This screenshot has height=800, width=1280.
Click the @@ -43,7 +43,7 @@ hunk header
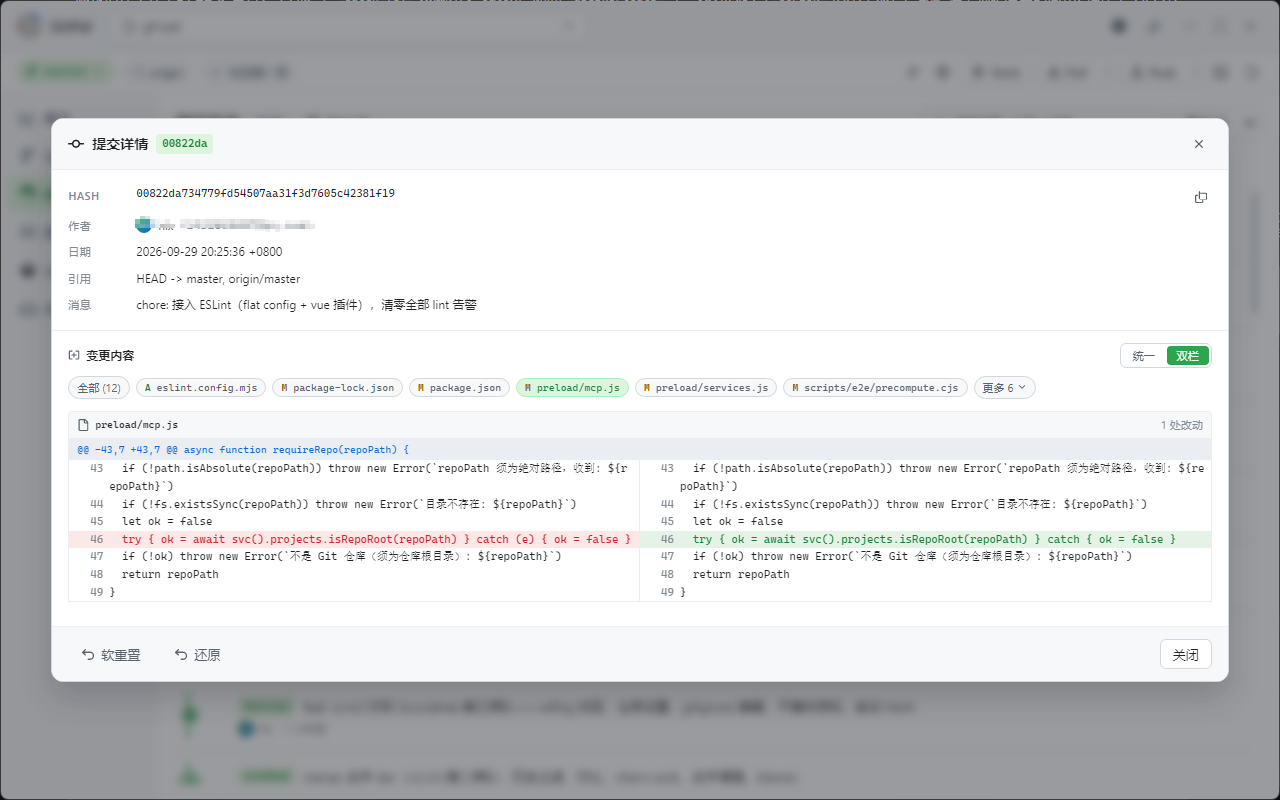pyautogui.click(x=640, y=450)
